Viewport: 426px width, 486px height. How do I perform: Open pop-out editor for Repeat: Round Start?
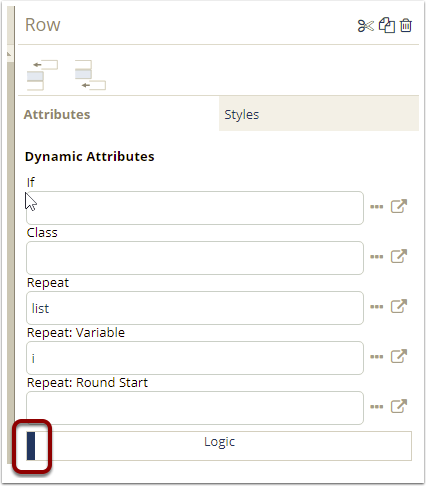399,406
